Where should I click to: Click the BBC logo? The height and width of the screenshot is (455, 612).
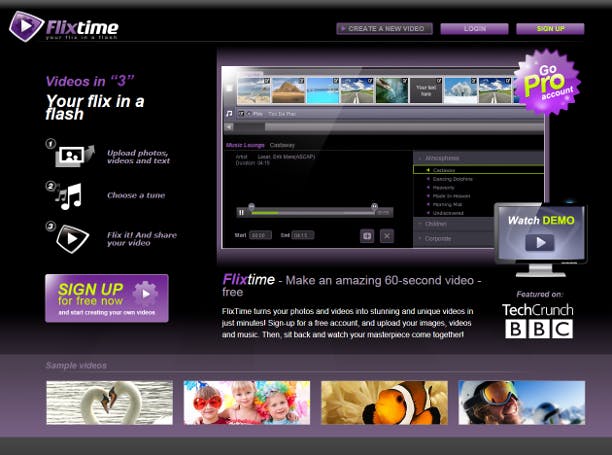[539, 329]
